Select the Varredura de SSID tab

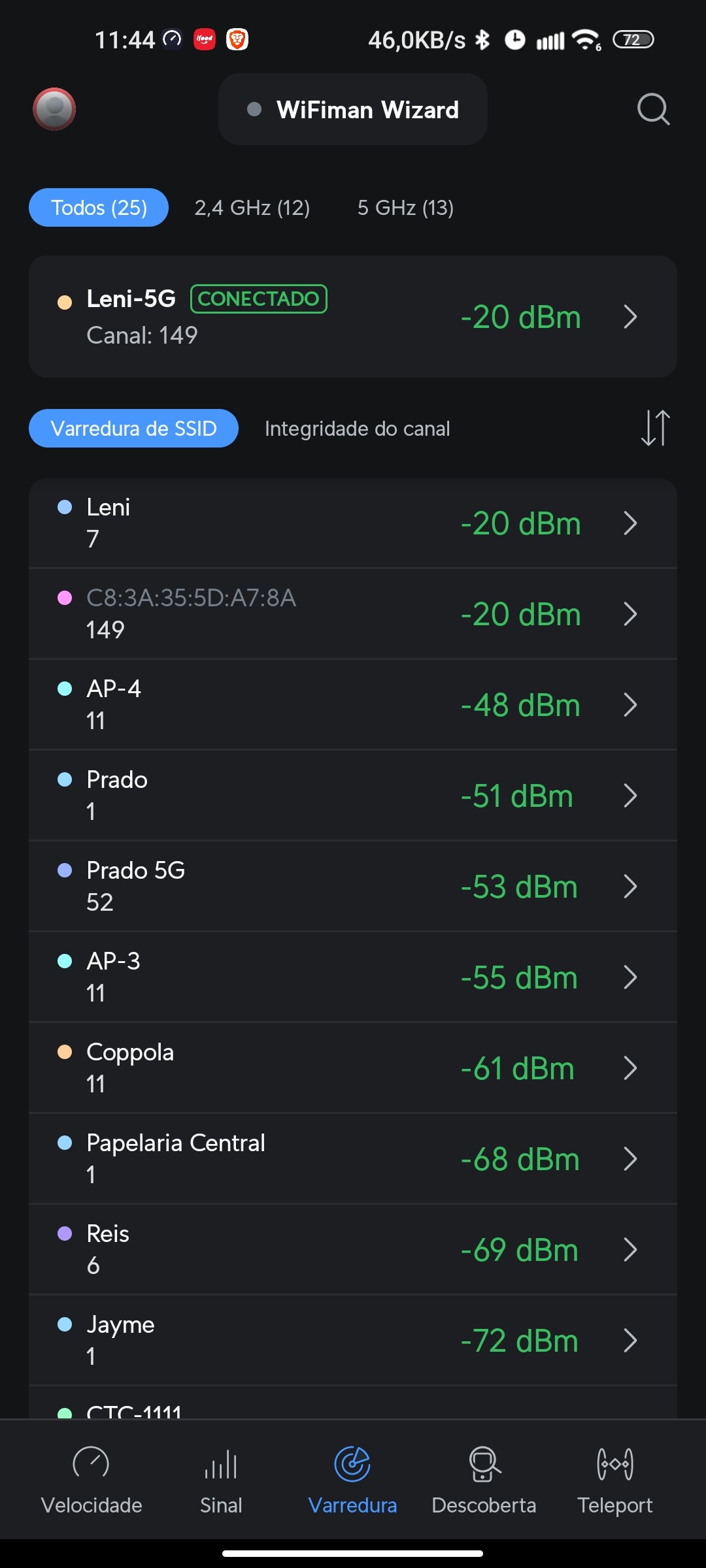coord(133,429)
